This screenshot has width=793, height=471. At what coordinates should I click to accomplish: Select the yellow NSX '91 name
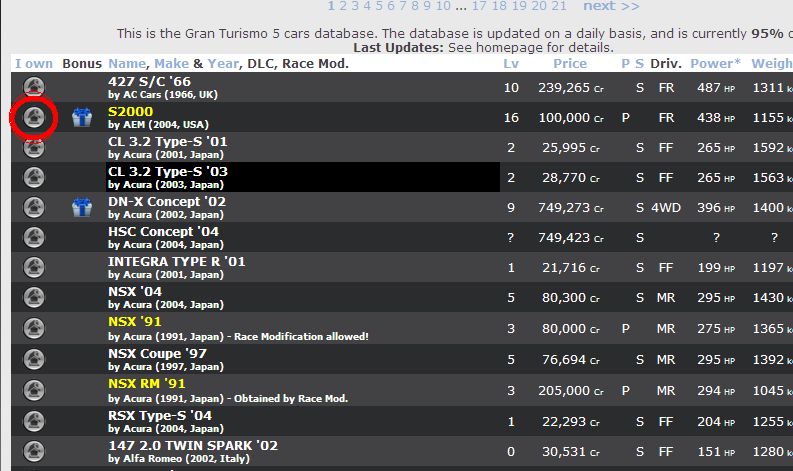(x=135, y=322)
